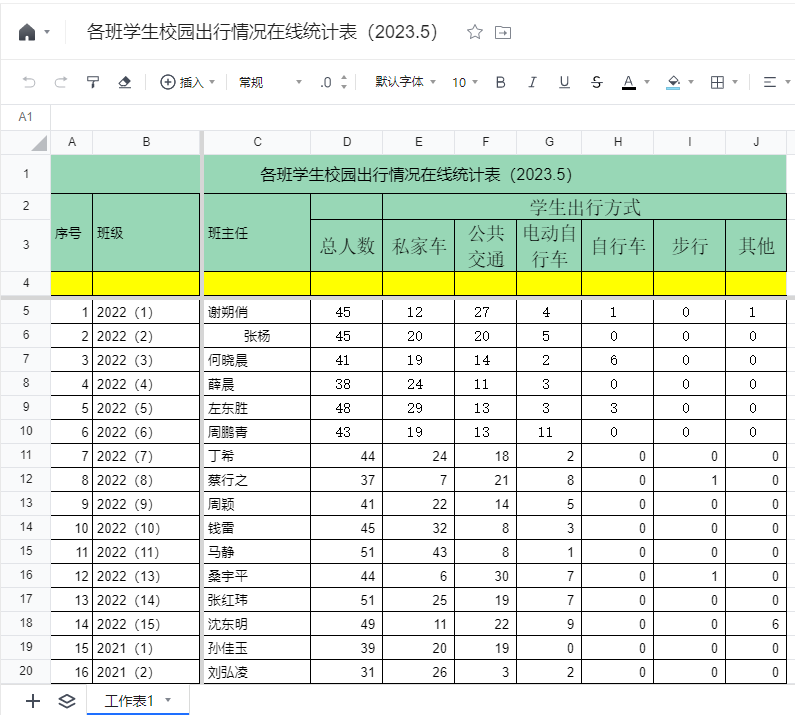The height and width of the screenshot is (715, 795).
Task: Click the document title in header
Action: tap(262, 32)
